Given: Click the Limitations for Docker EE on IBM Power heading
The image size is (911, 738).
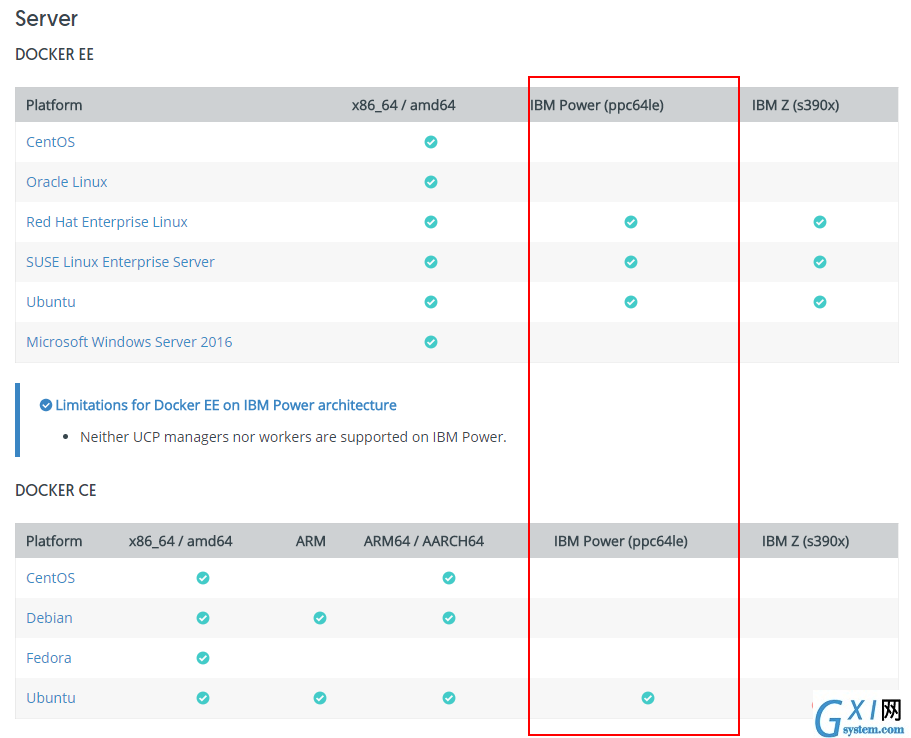Looking at the screenshot, I should pyautogui.click(x=226, y=405).
